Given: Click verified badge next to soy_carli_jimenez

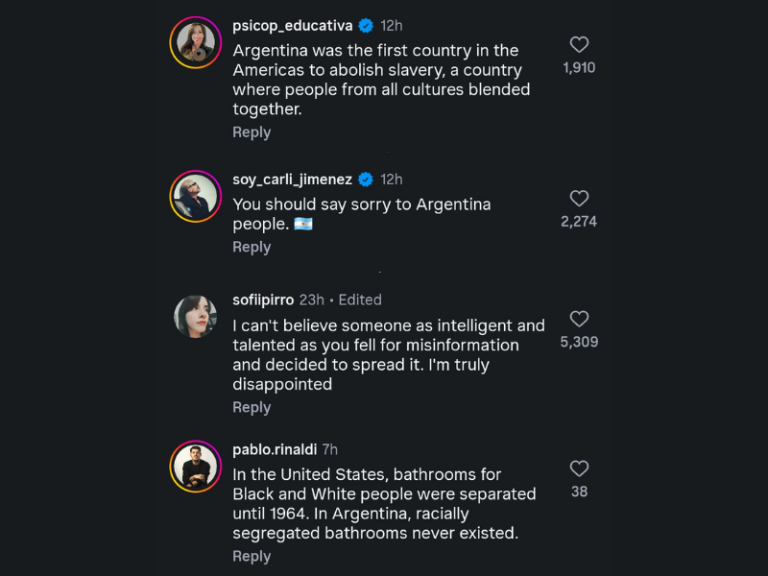Looking at the screenshot, I should (x=365, y=180).
